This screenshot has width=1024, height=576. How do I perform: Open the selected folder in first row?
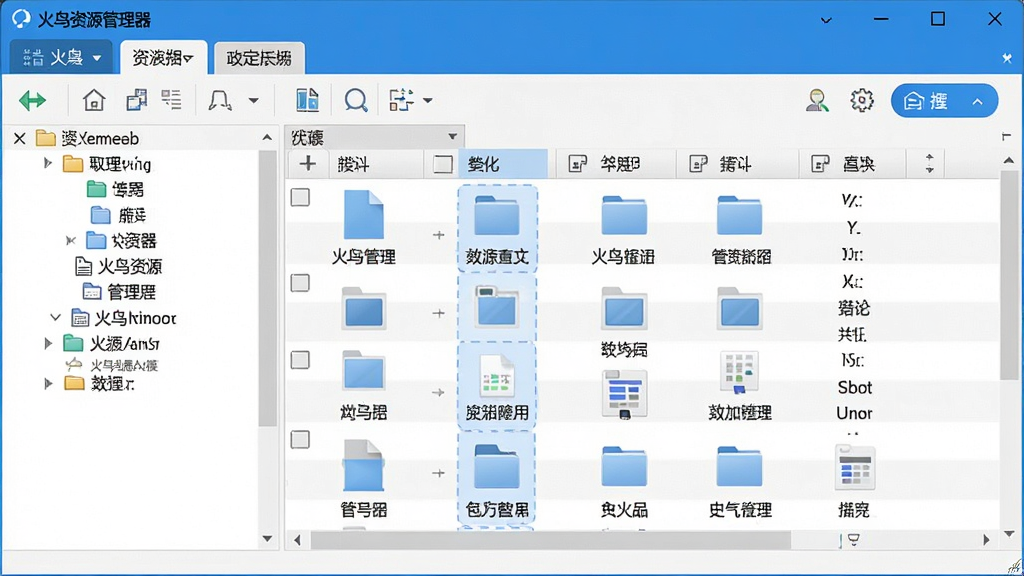[497, 215]
